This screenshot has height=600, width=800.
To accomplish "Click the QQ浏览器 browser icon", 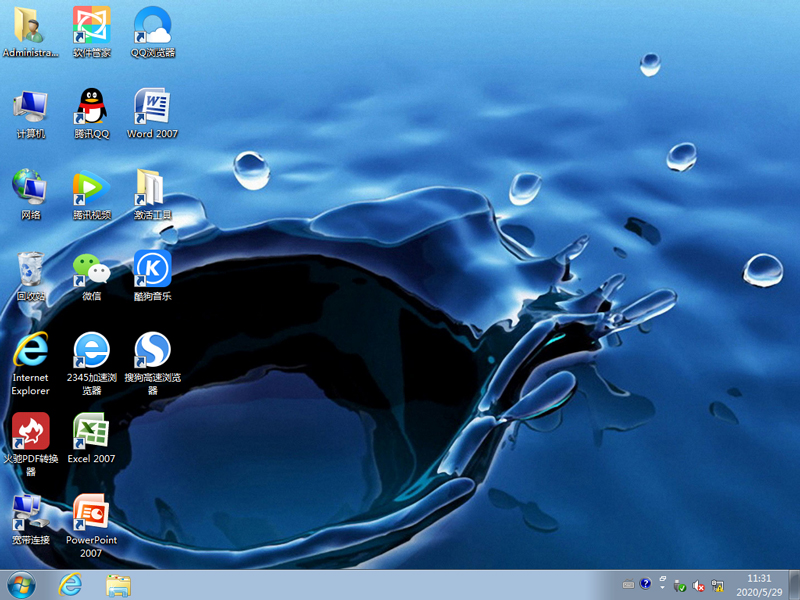I will tap(152, 27).
